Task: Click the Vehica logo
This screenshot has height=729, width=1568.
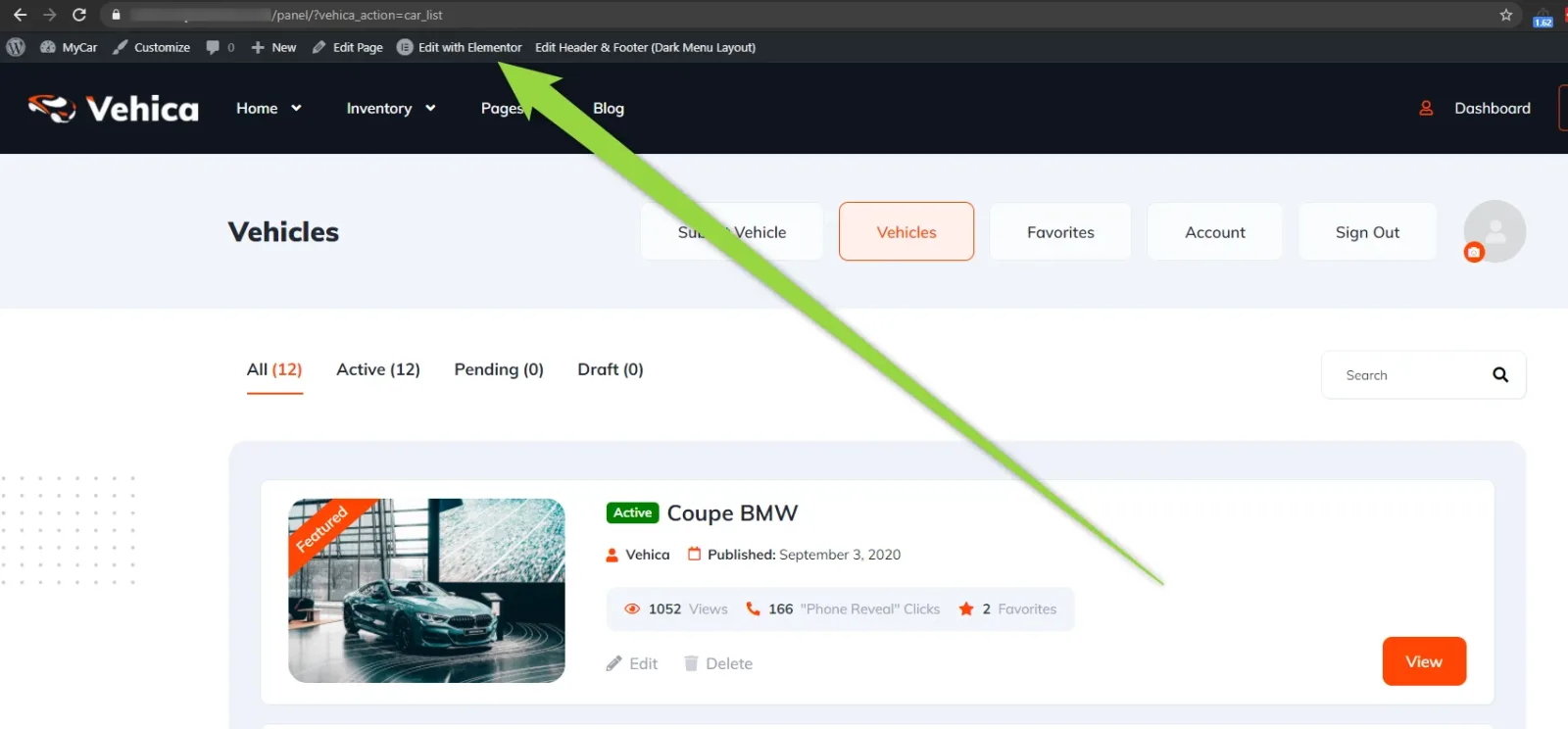Action: click(114, 108)
